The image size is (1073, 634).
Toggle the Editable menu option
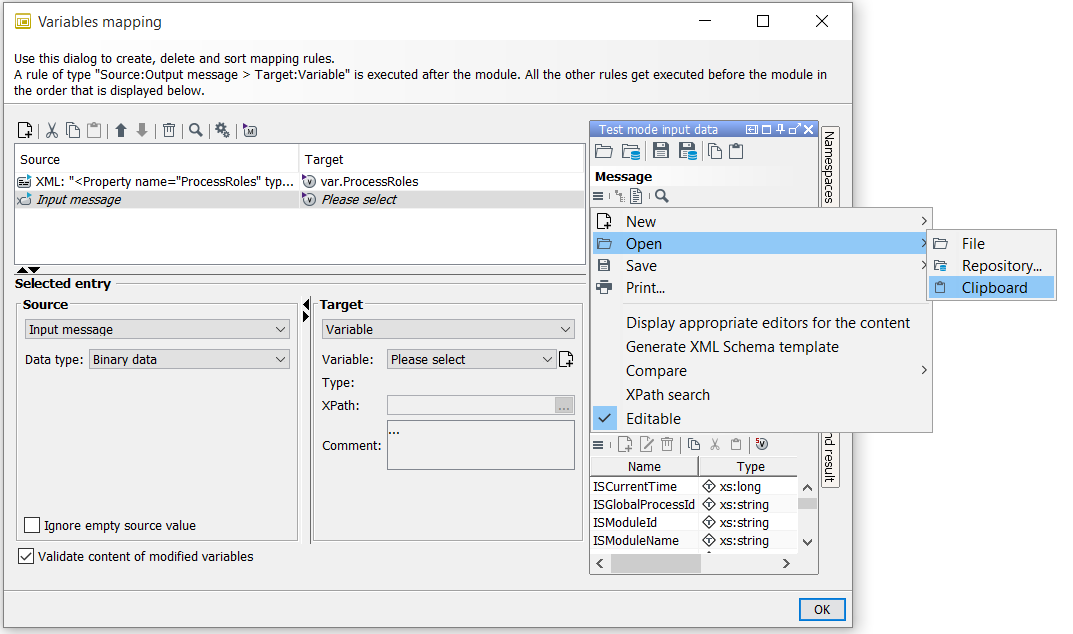[x=653, y=419]
